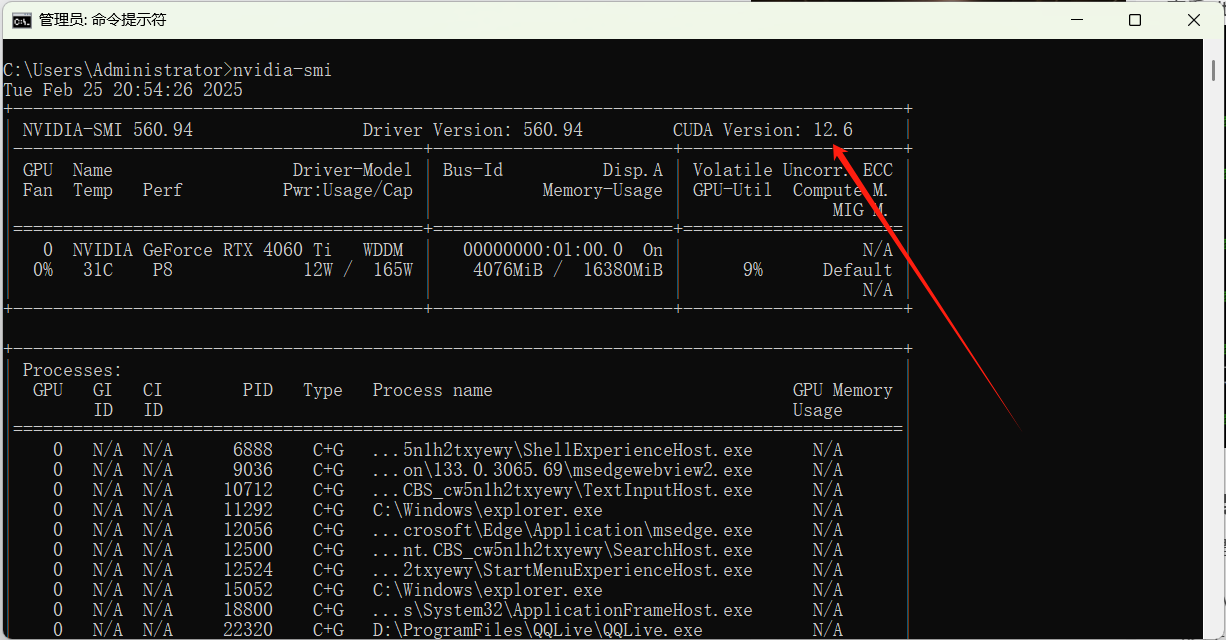
Task: Maximize the Command Prompt window
Action: pyautogui.click(x=1135, y=20)
